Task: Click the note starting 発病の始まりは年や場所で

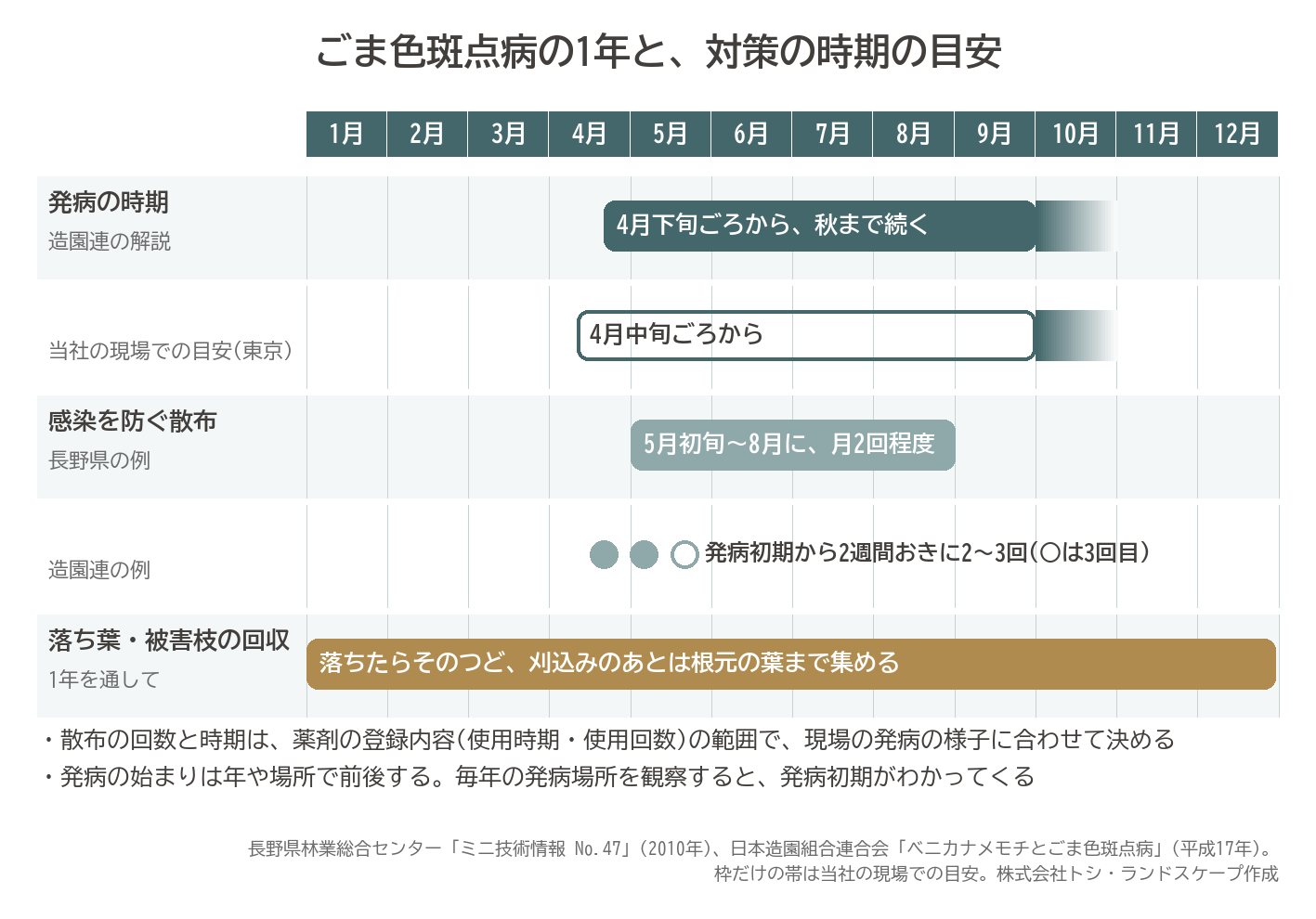Action: (x=539, y=777)
